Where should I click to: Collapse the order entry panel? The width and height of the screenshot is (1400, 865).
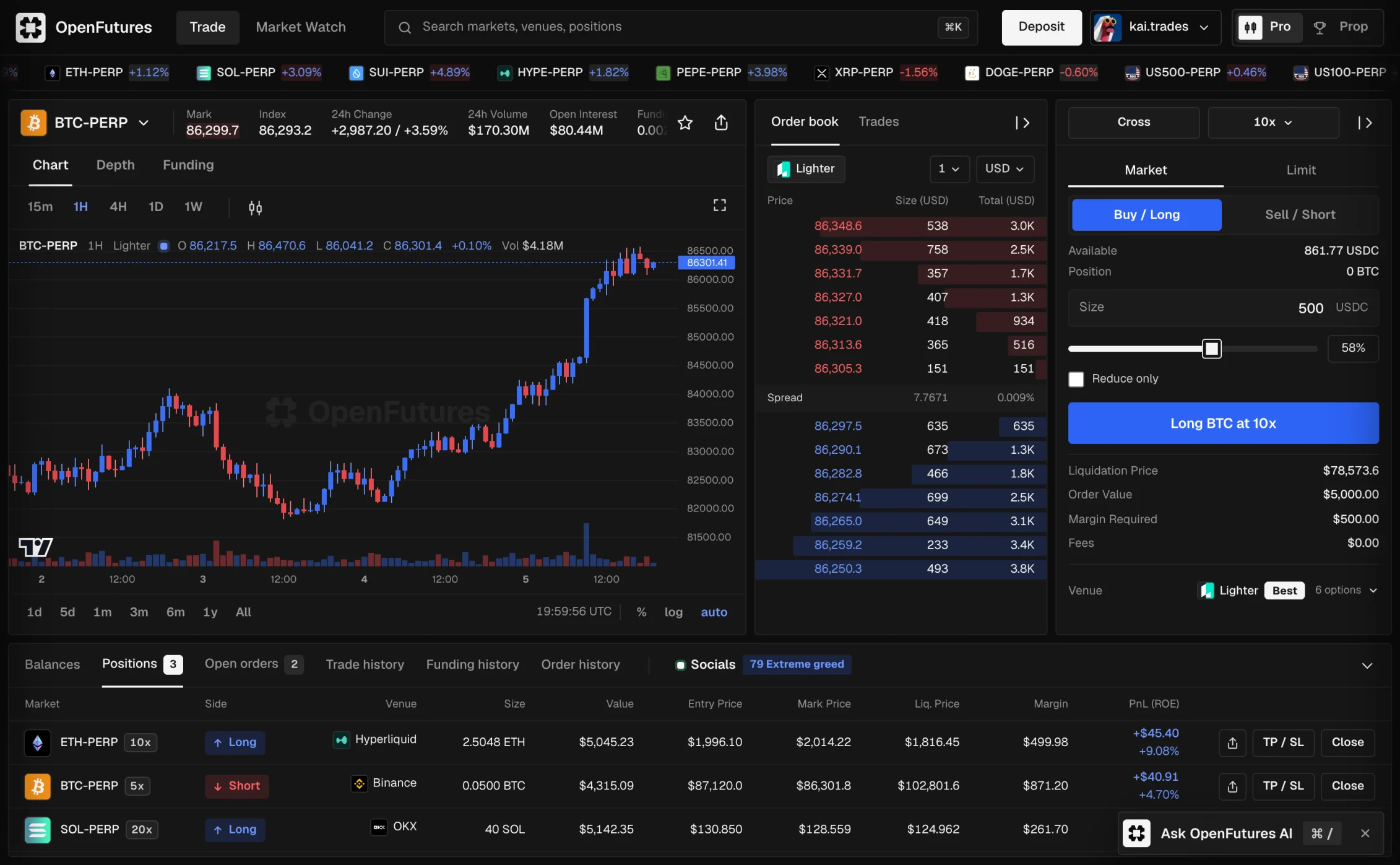pos(1365,123)
